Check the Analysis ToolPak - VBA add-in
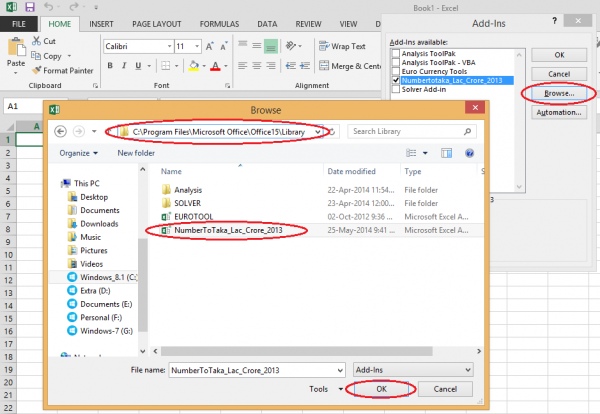The width and height of the screenshot is (600, 414). [396, 62]
